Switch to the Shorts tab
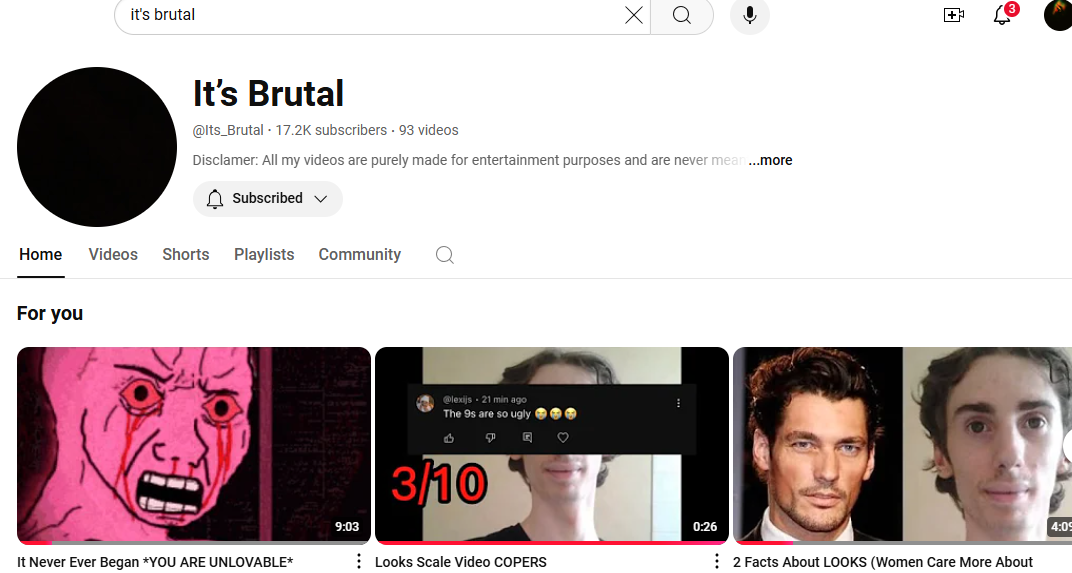This screenshot has height=573, width=1072. click(x=186, y=255)
